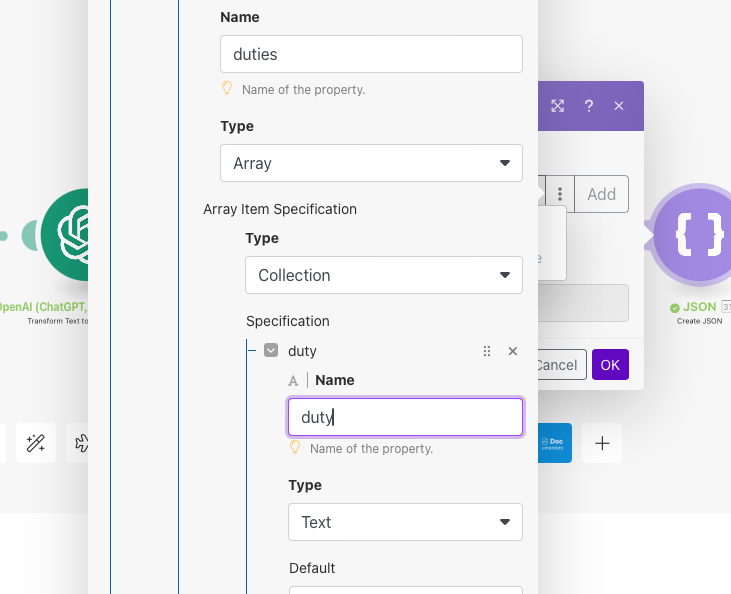Image resolution: width=731 pixels, height=594 pixels.
Task: Click the OK button
Action: pyautogui.click(x=610, y=365)
